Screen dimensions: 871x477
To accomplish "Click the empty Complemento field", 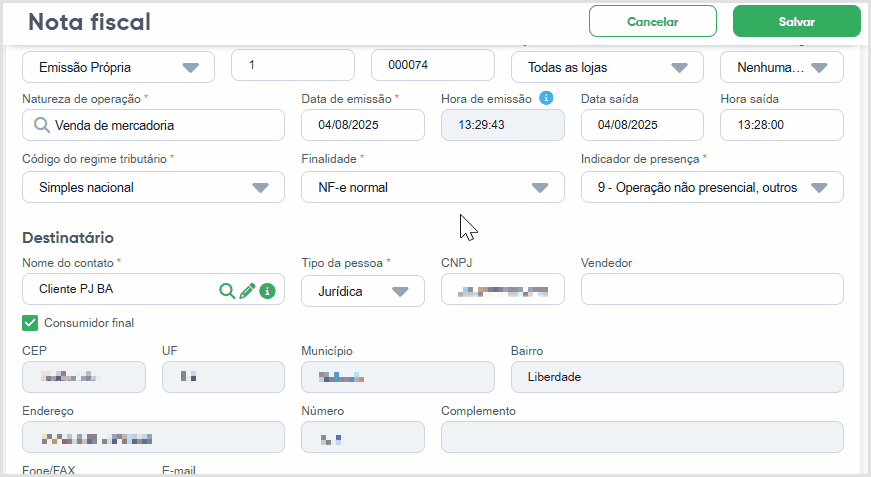I will (642, 437).
